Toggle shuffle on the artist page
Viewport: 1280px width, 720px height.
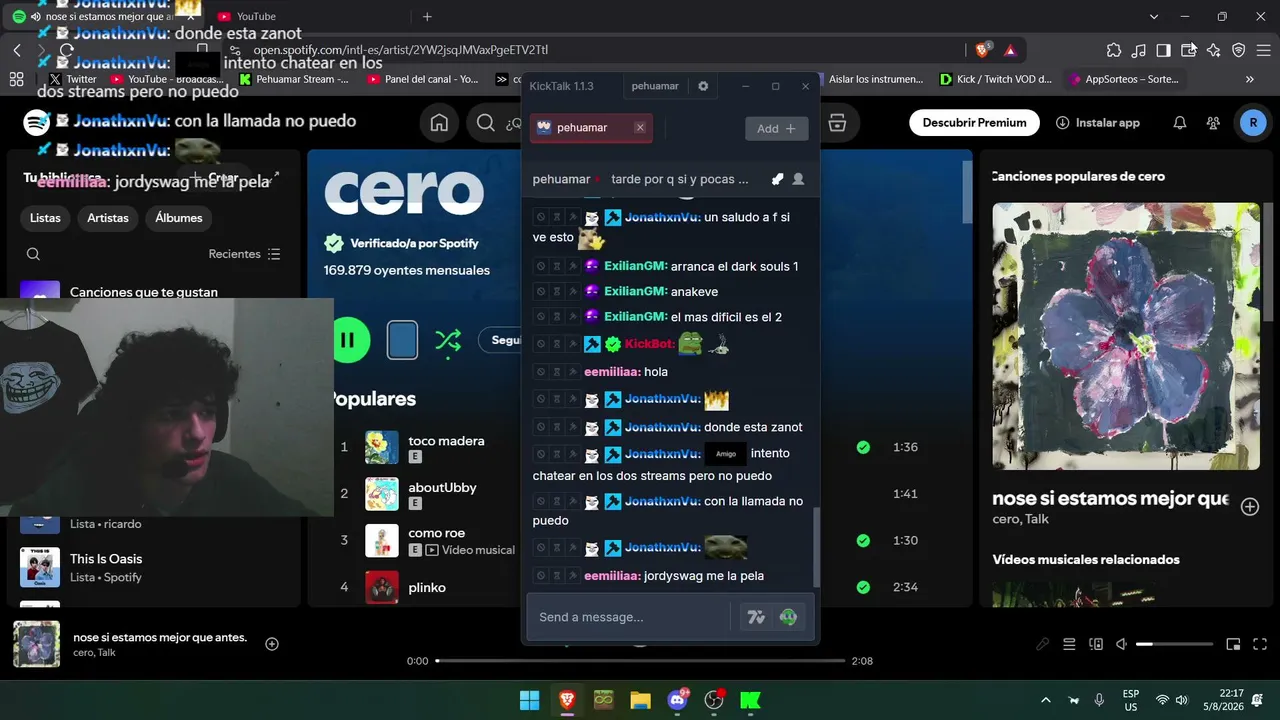coord(447,341)
